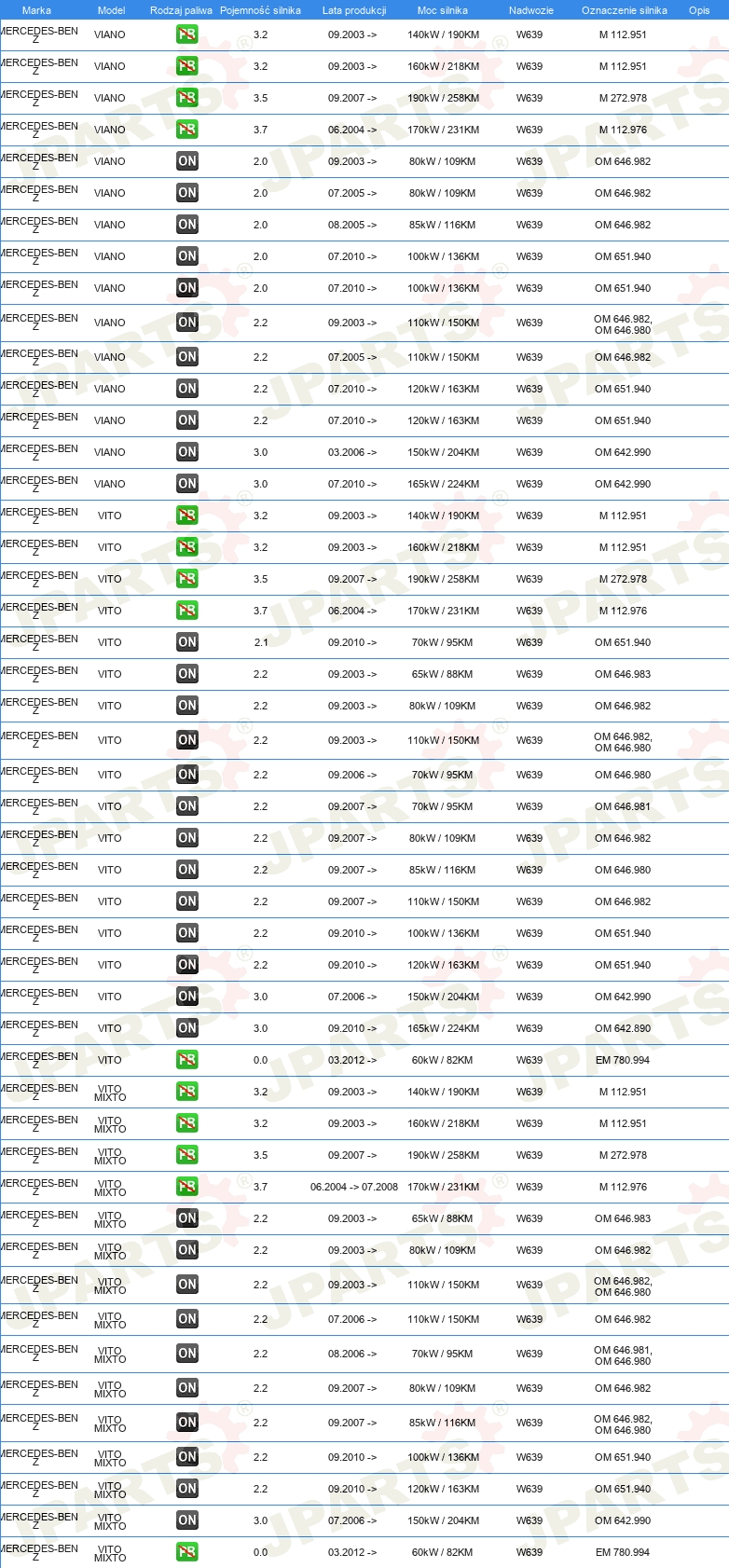
Task: Select 'OM 646.981' in the Vito 70kW row
Action: (x=623, y=806)
